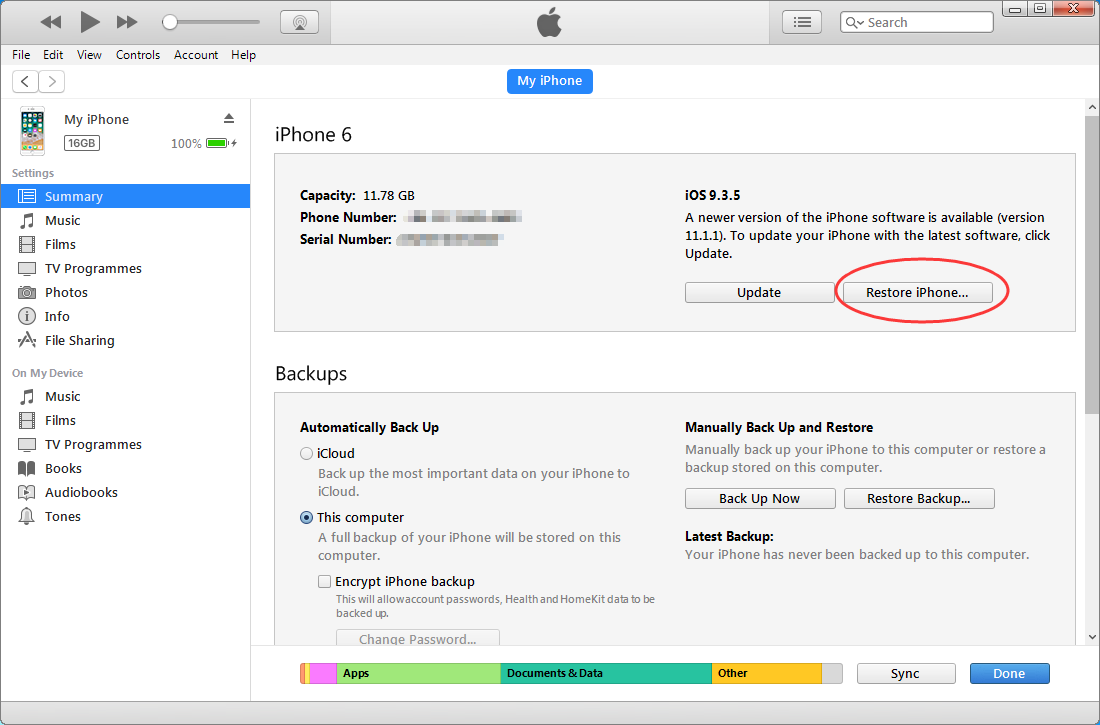
Task: Eject My iPhone with the eject icon
Action: [x=229, y=118]
